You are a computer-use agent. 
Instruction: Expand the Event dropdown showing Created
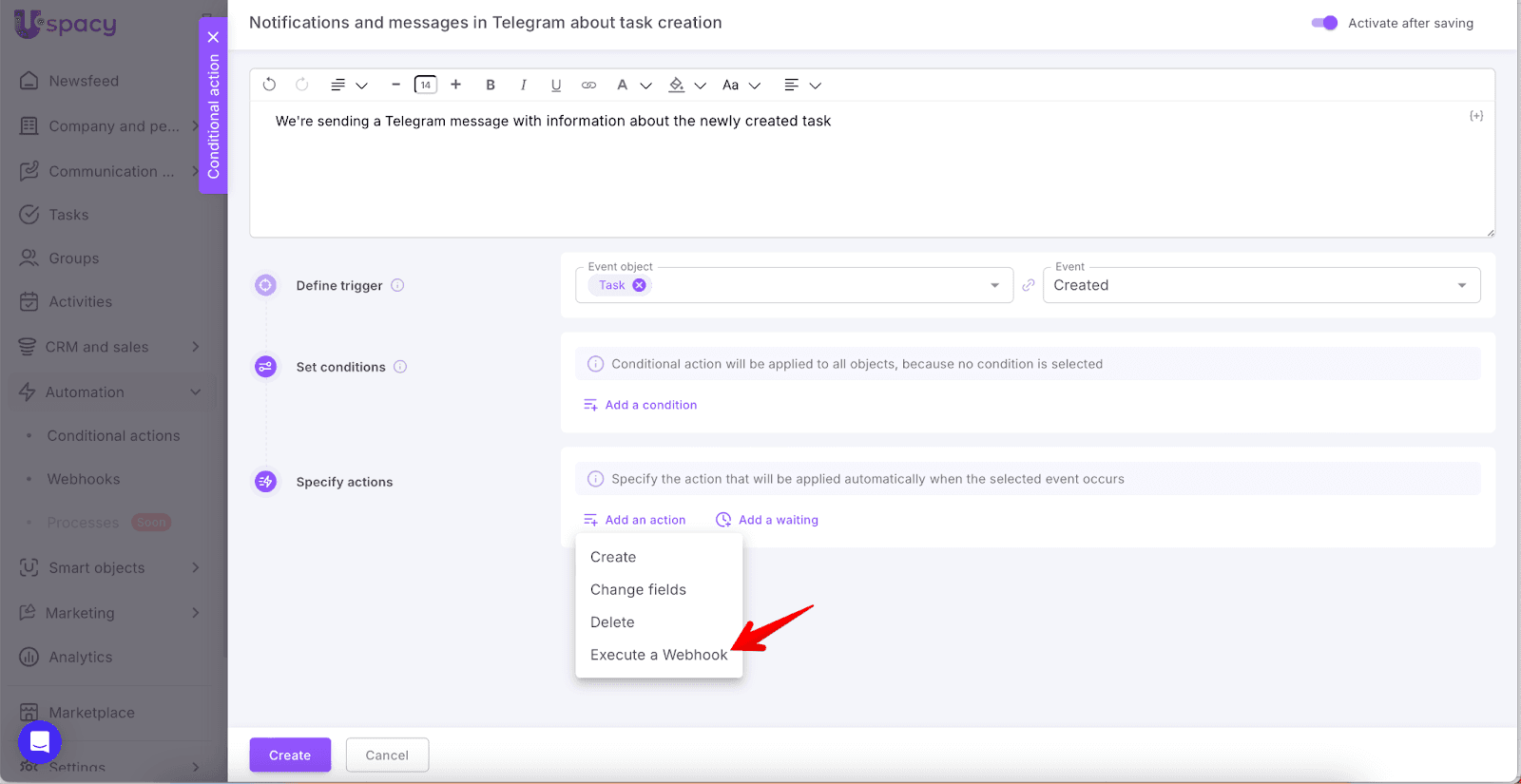tap(1461, 285)
